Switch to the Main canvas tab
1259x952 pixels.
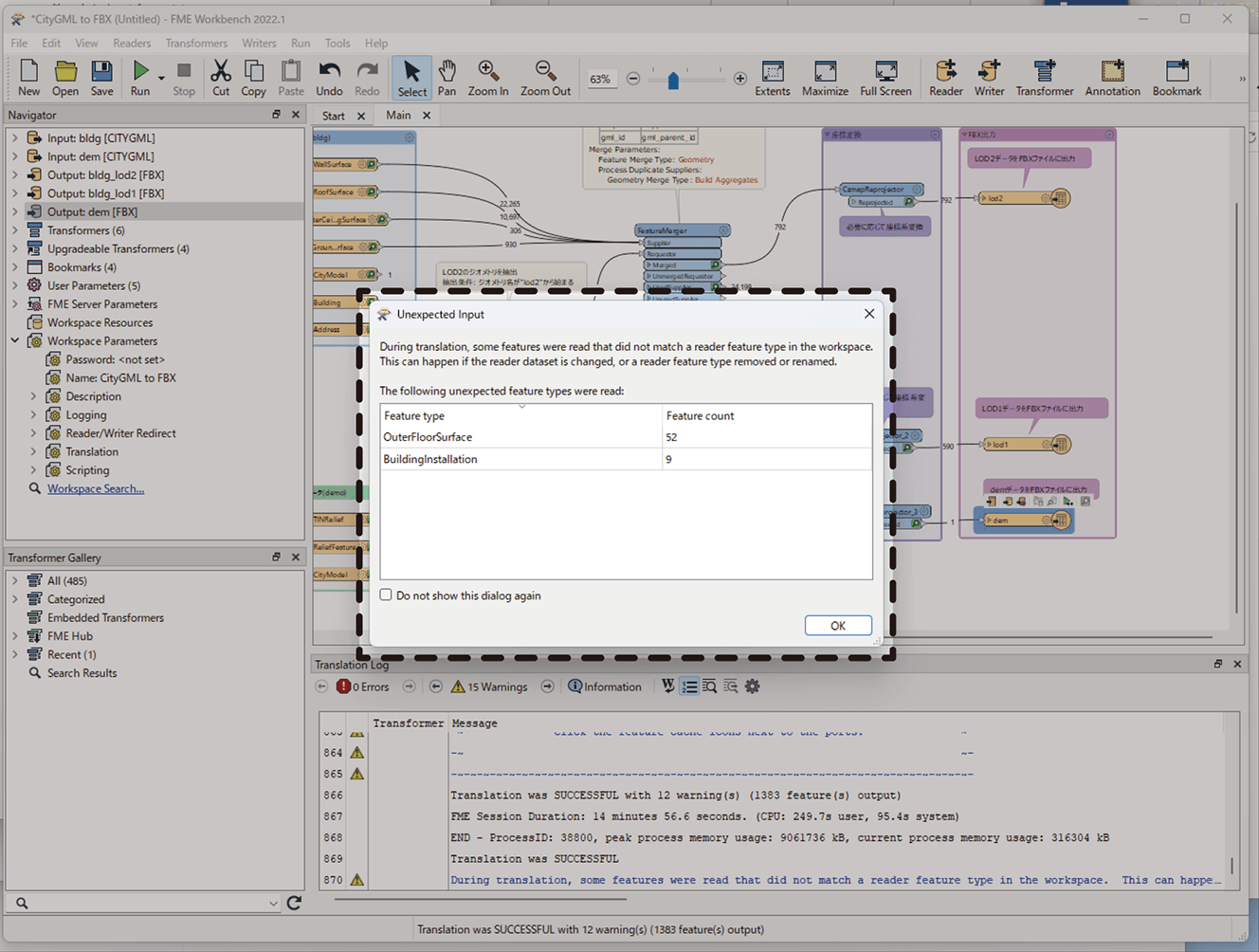398,115
